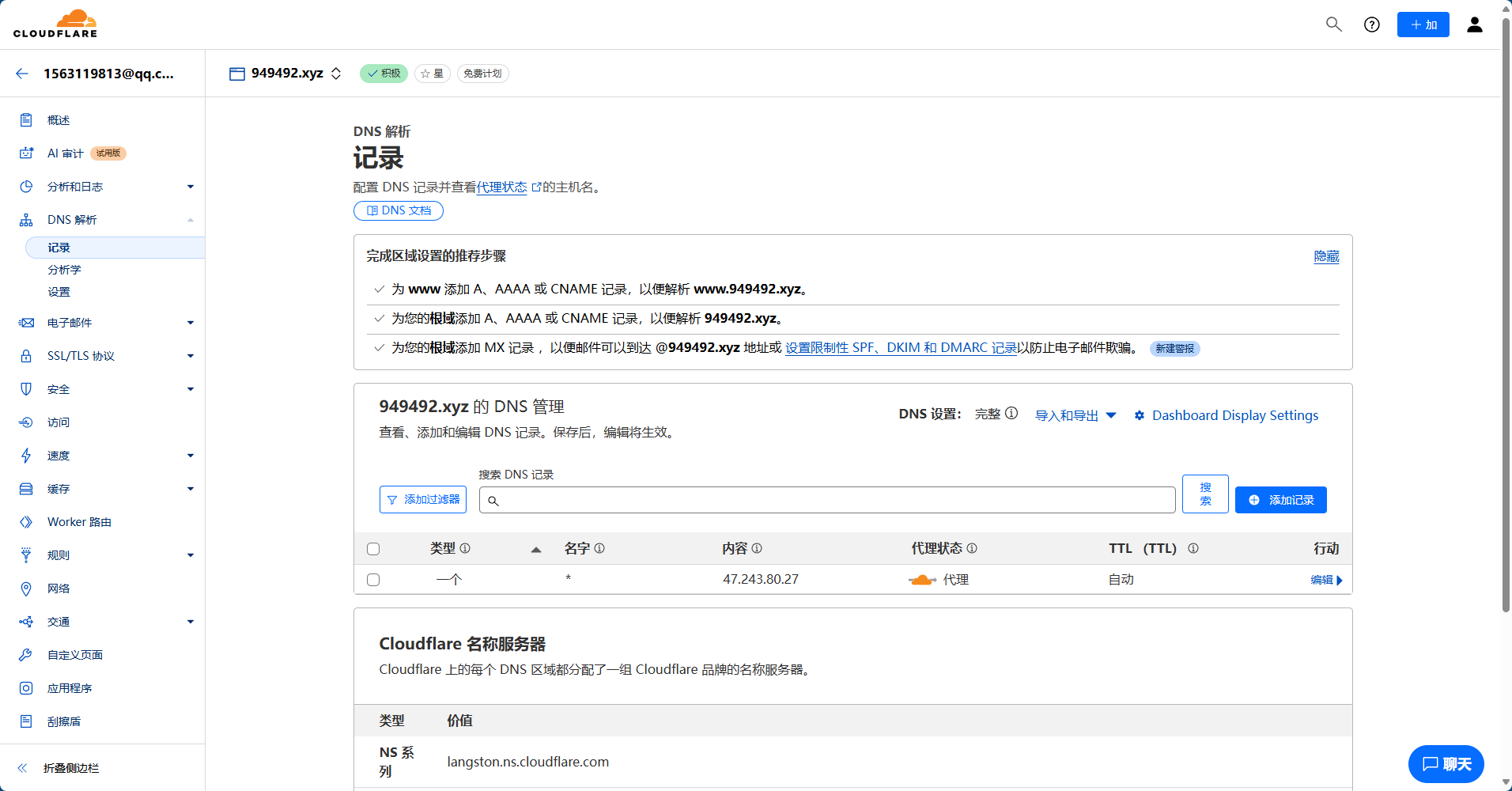Viewport: 1512px width, 791px height.
Task: Sort records by the 类型 arrow
Action: 536,549
